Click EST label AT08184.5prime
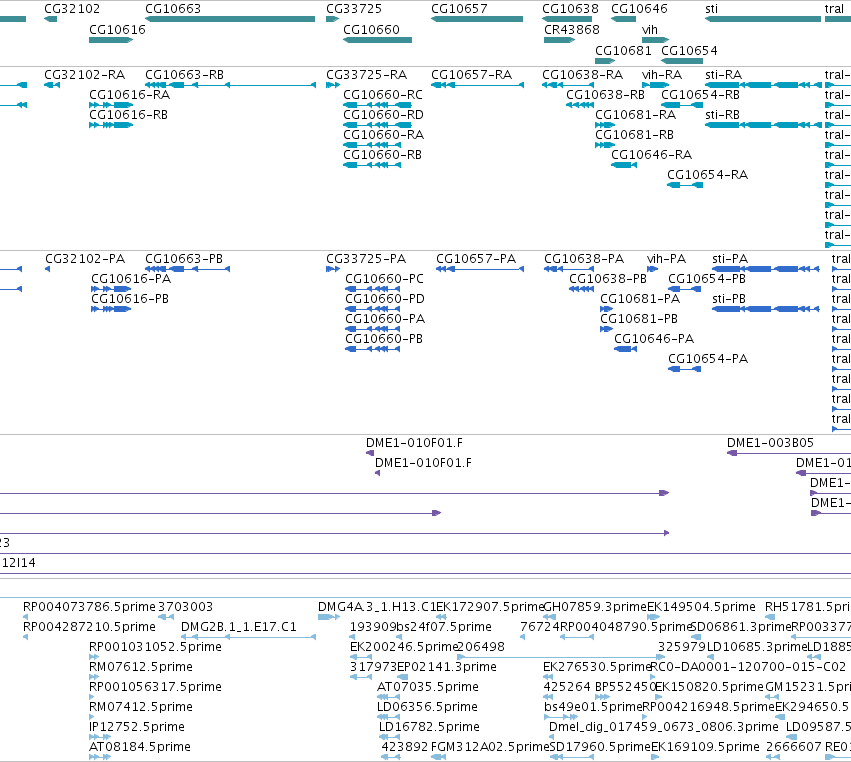This screenshot has width=851, height=762. click(x=140, y=746)
